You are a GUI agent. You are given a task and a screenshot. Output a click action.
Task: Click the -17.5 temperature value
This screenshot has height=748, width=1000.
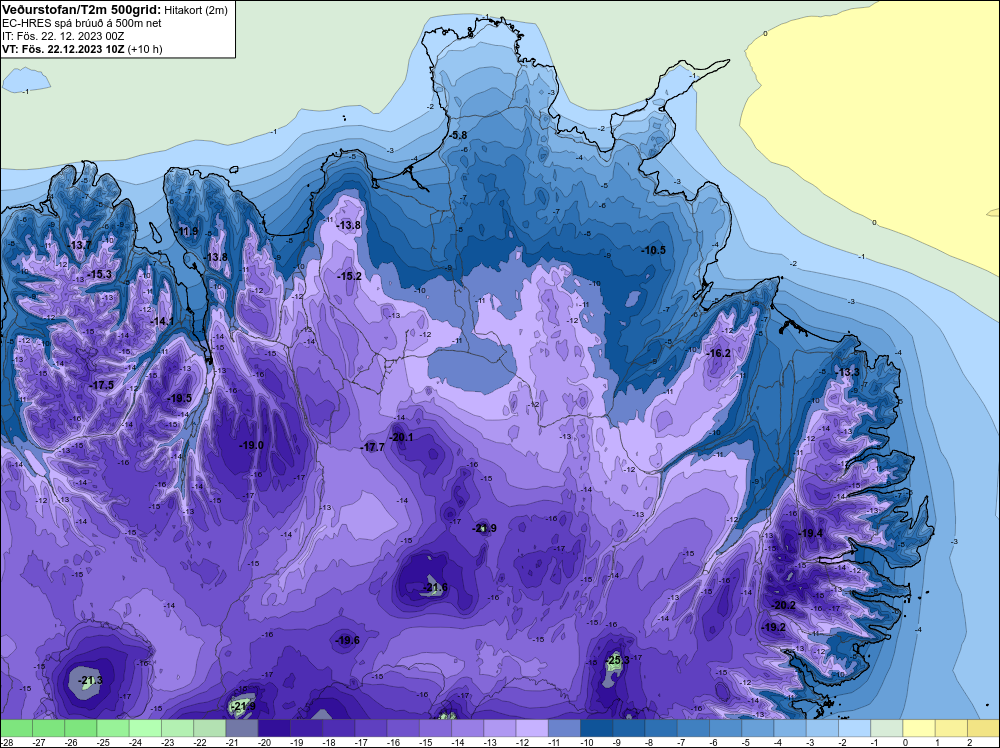pos(101,385)
